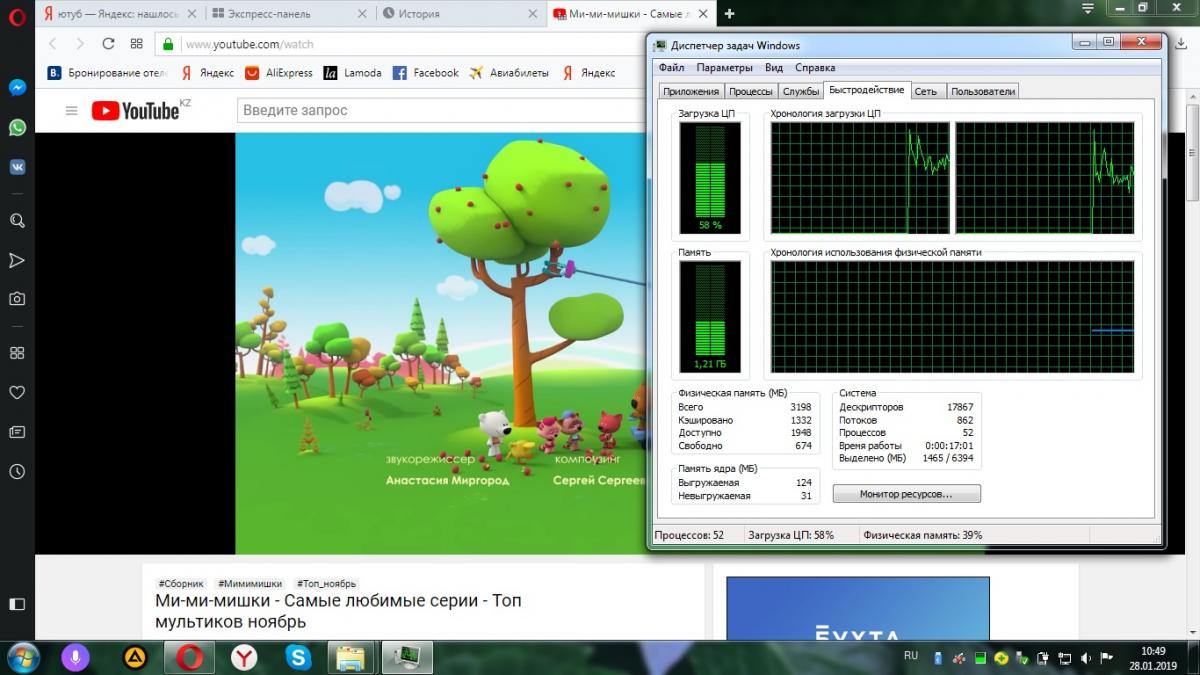Click the #Топ_ноябрь hashtag

pos(326,584)
